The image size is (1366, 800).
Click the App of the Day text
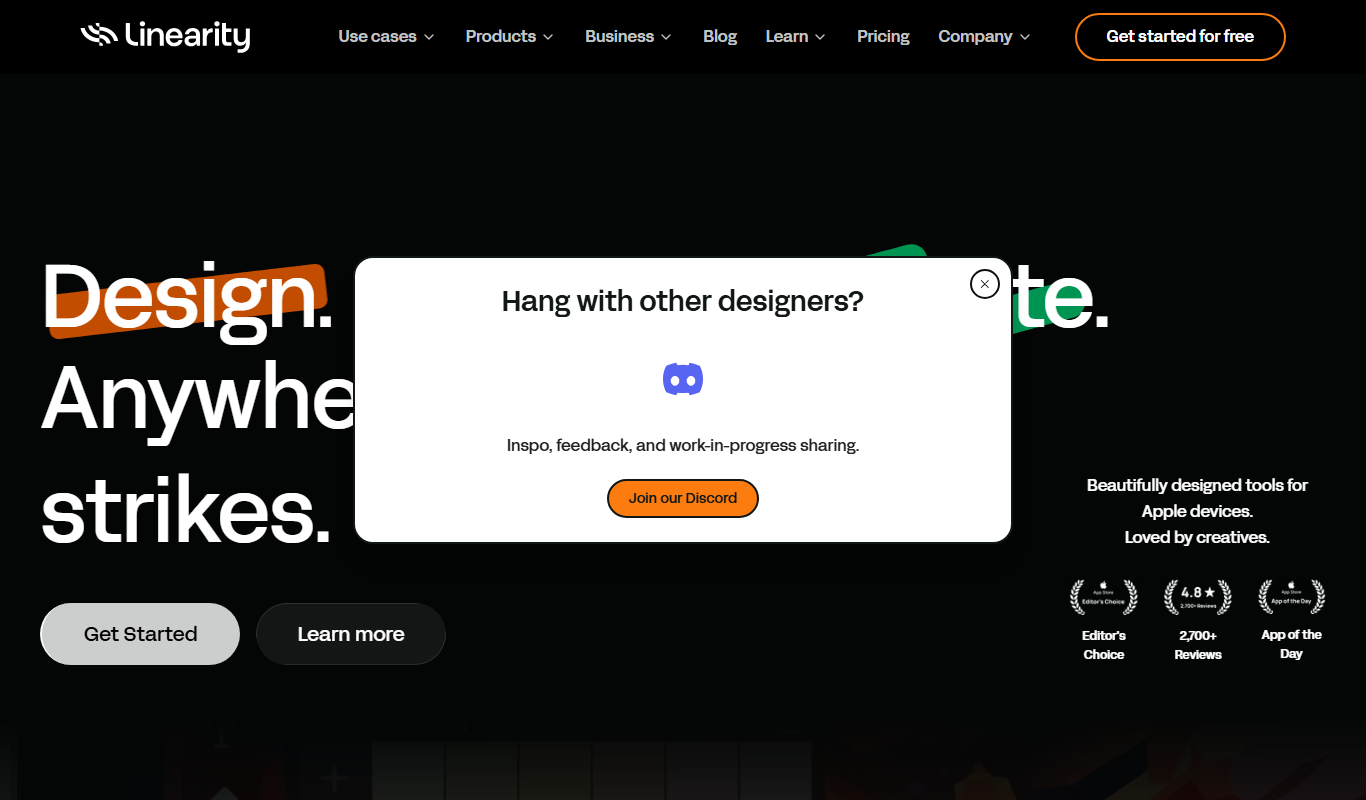1292,644
